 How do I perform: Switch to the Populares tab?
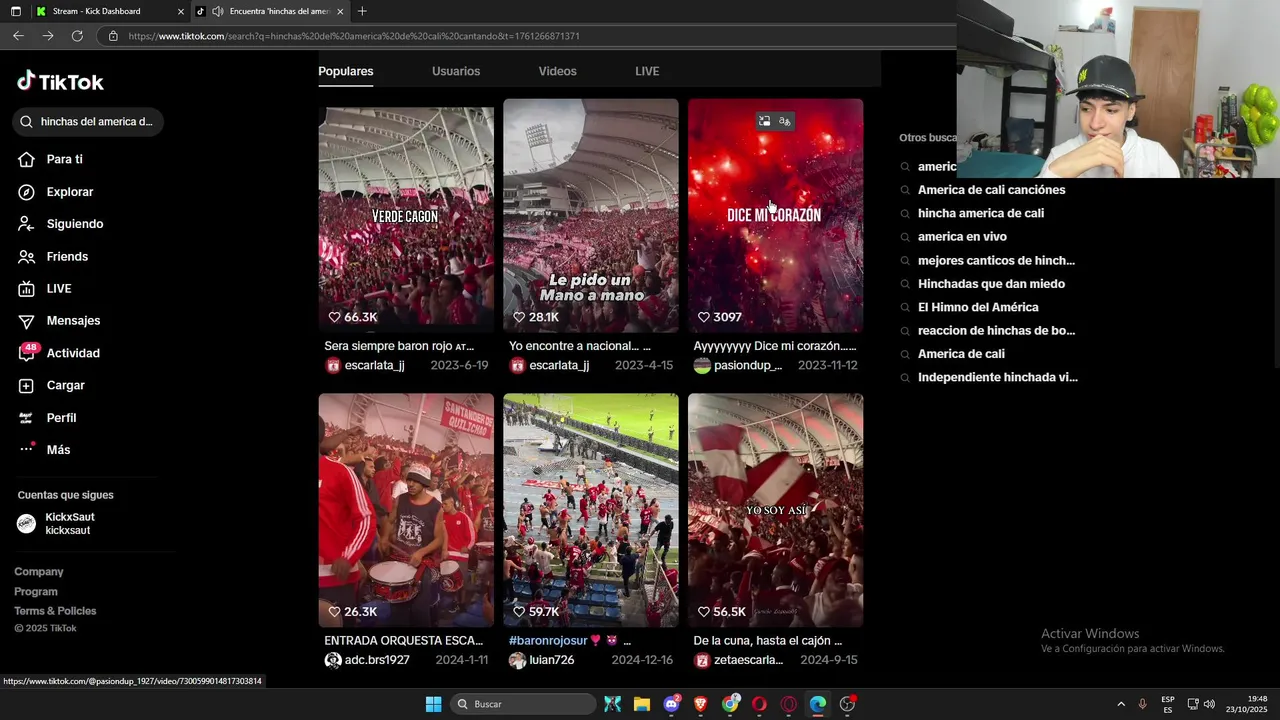click(x=346, y=71)
